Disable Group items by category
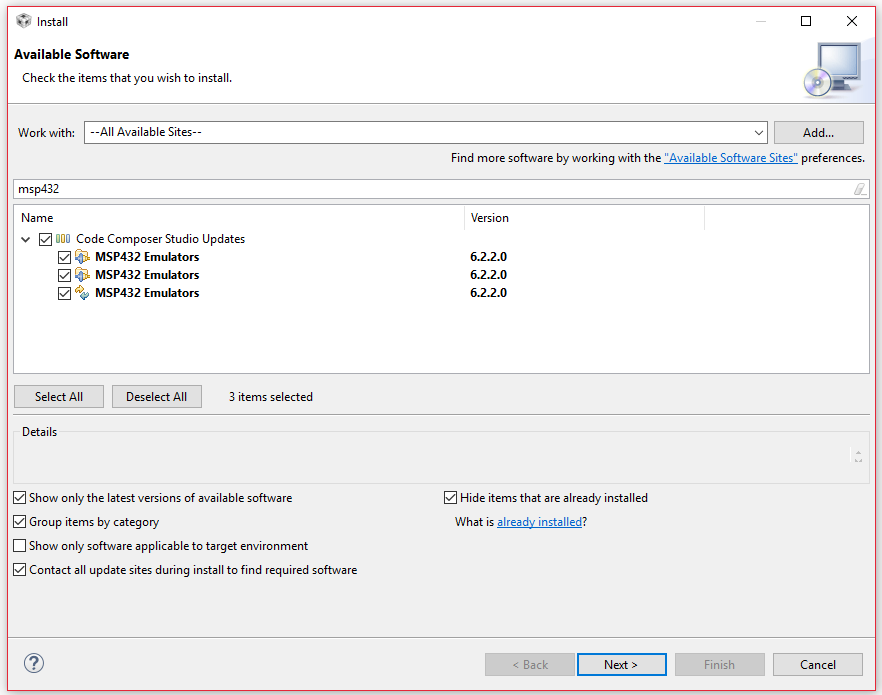Viewport: 882px width, 695px height. pyautogui.click(x=19, y=521)
